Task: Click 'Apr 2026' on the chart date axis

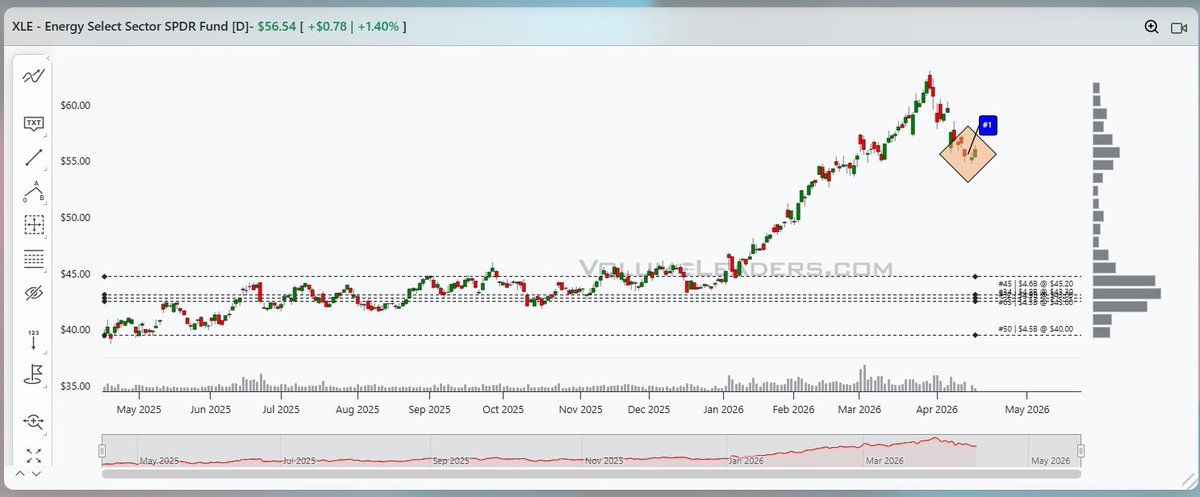Action: (937, 409)
